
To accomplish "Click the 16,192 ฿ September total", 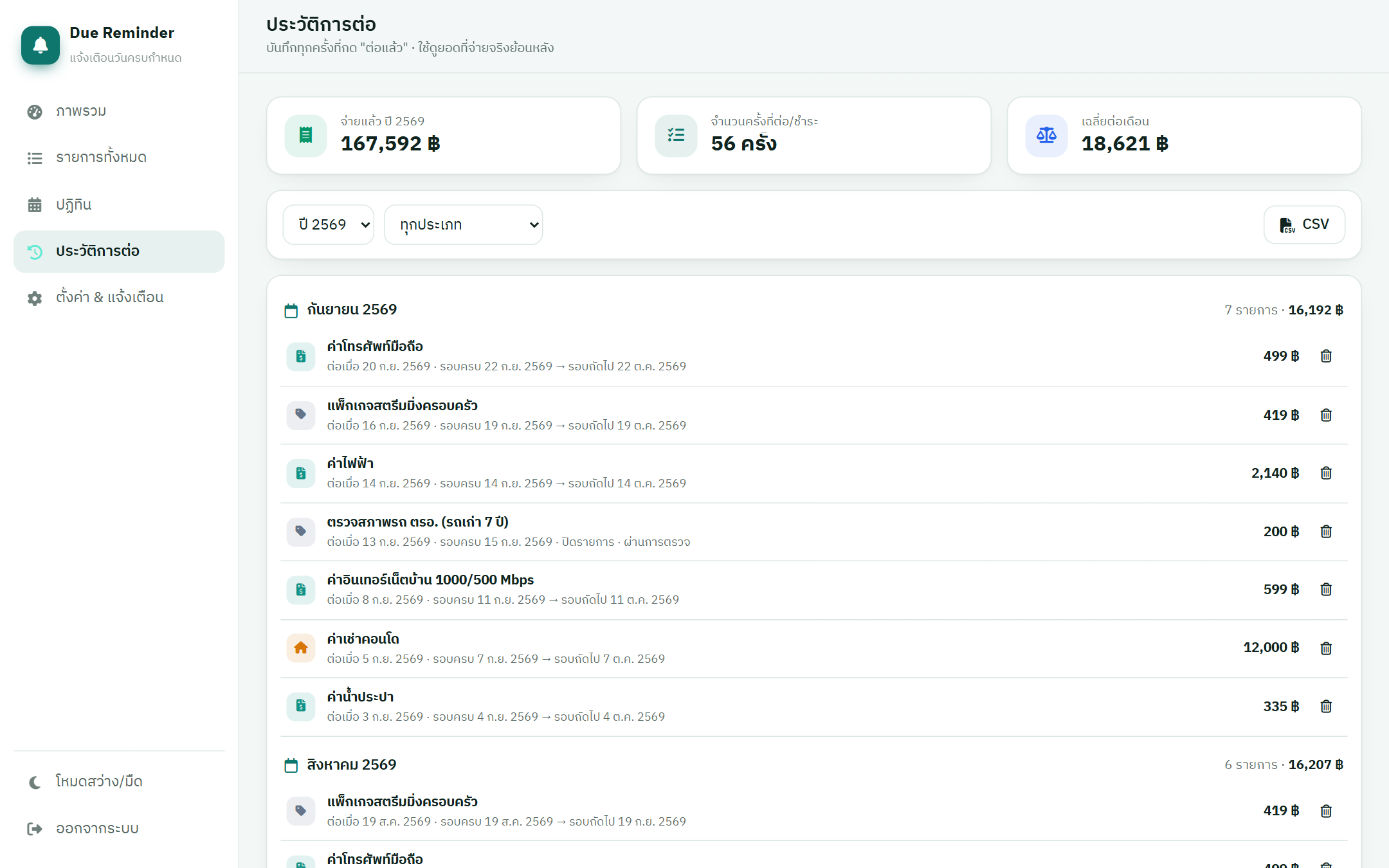I will 1316,310.
